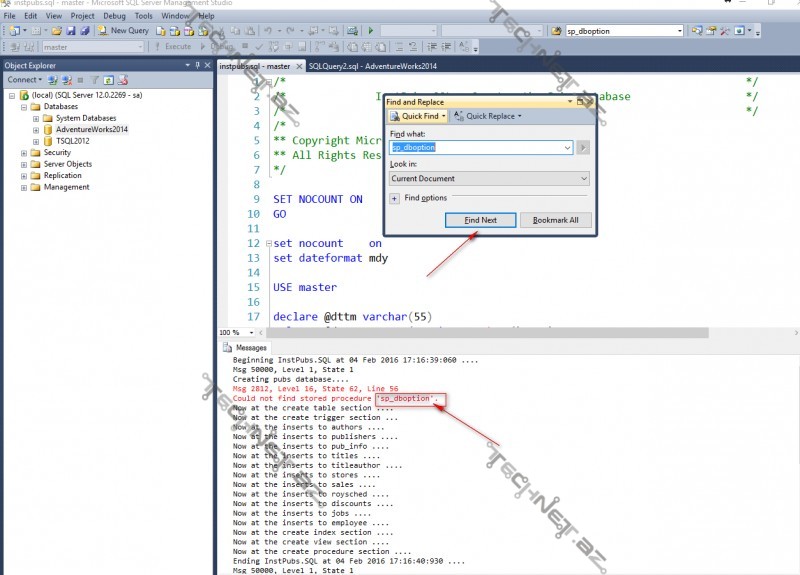Click the Find Next button
The height and width of the screenshot is (575, 800).
click(x=480, y=220)
